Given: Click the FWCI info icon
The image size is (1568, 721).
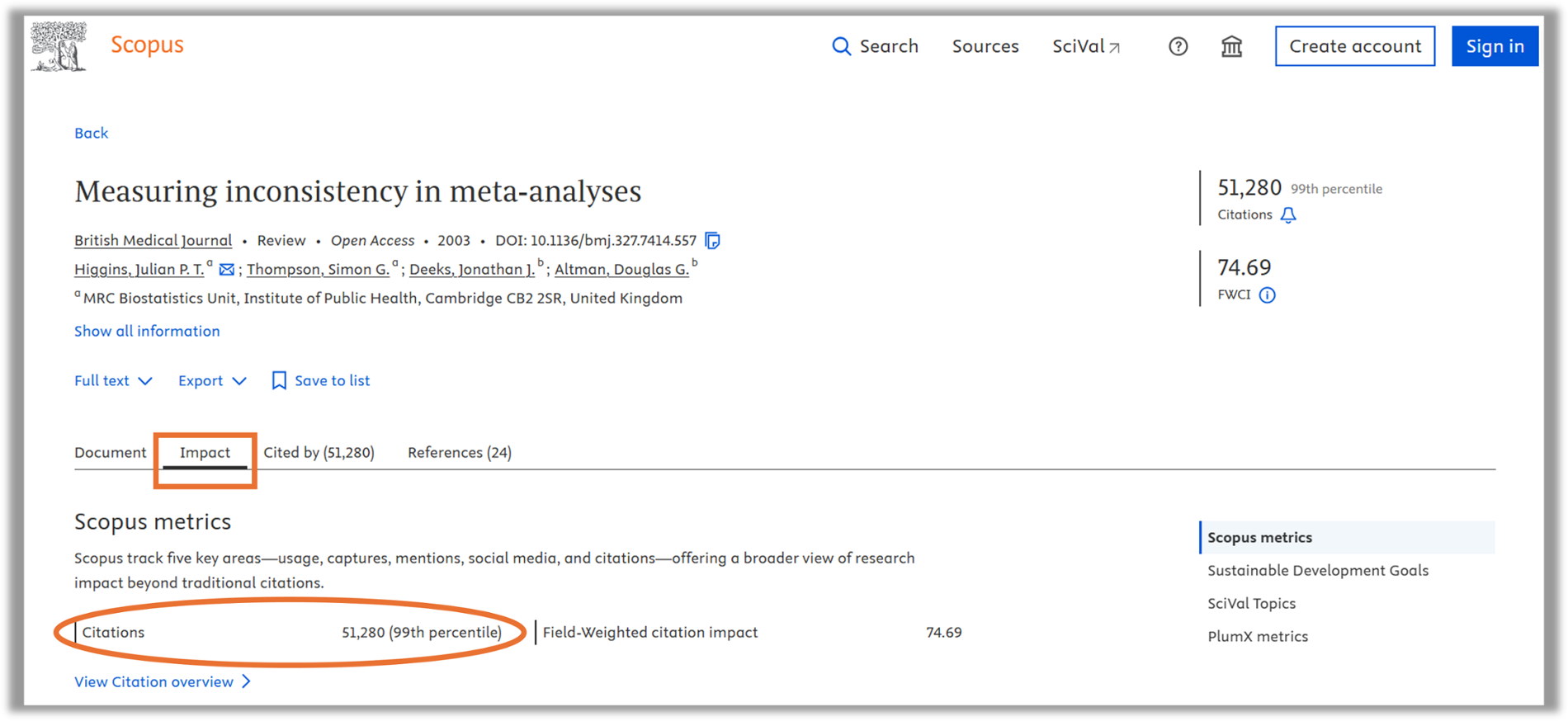Looking at the screenshot, I should tap(1267, 295).
